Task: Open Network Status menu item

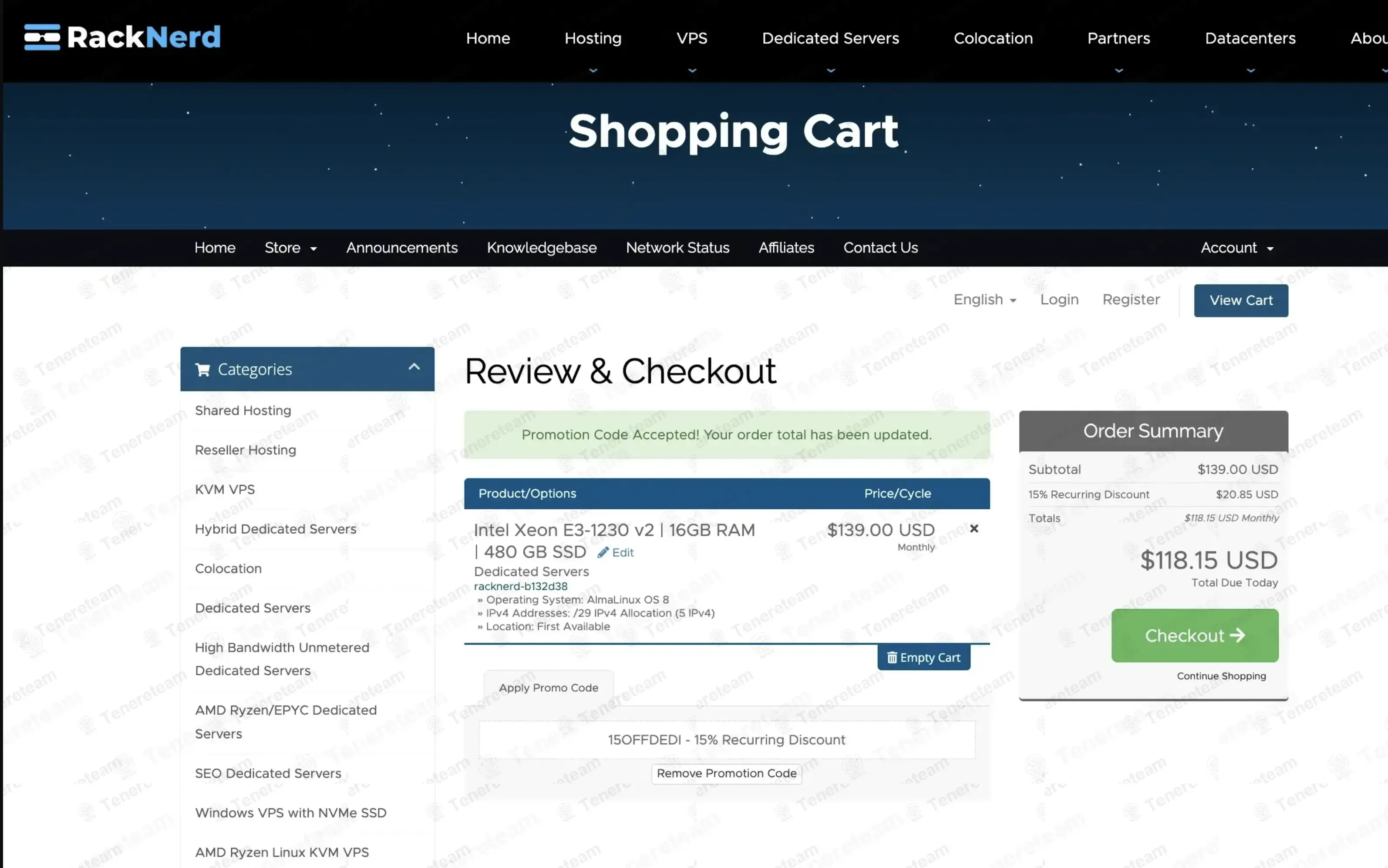Action: tap(677, 248)
